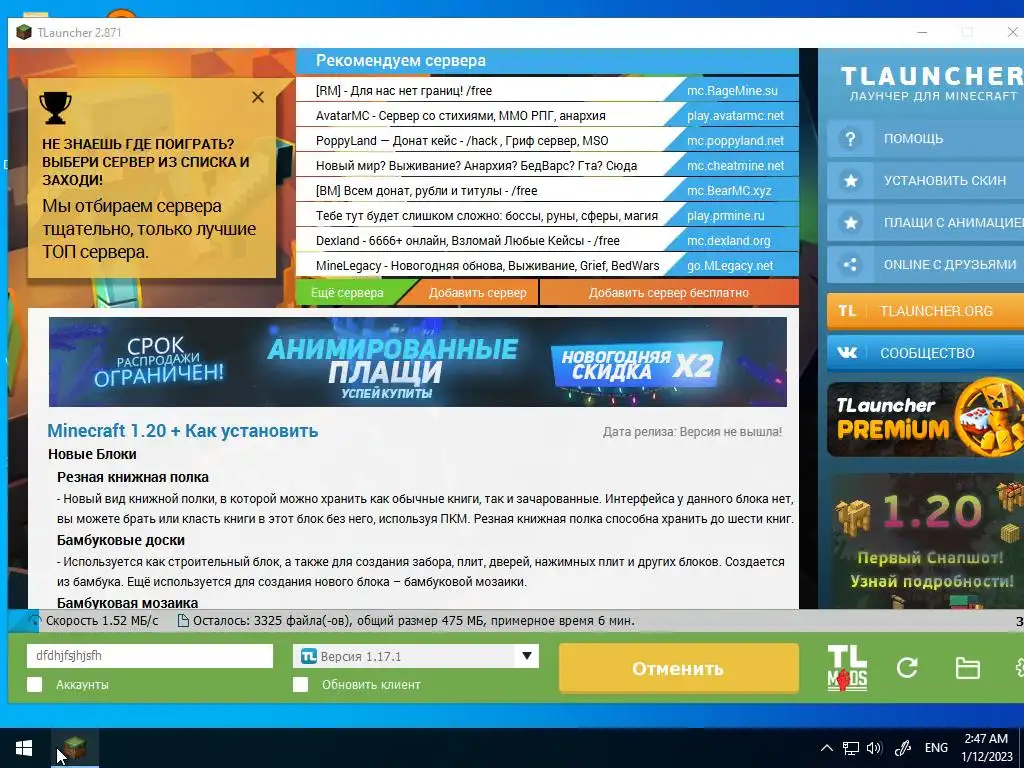
Task: Click the star icon beside УСТАНОВИТЬ СКИН
Action: [850, 181]
